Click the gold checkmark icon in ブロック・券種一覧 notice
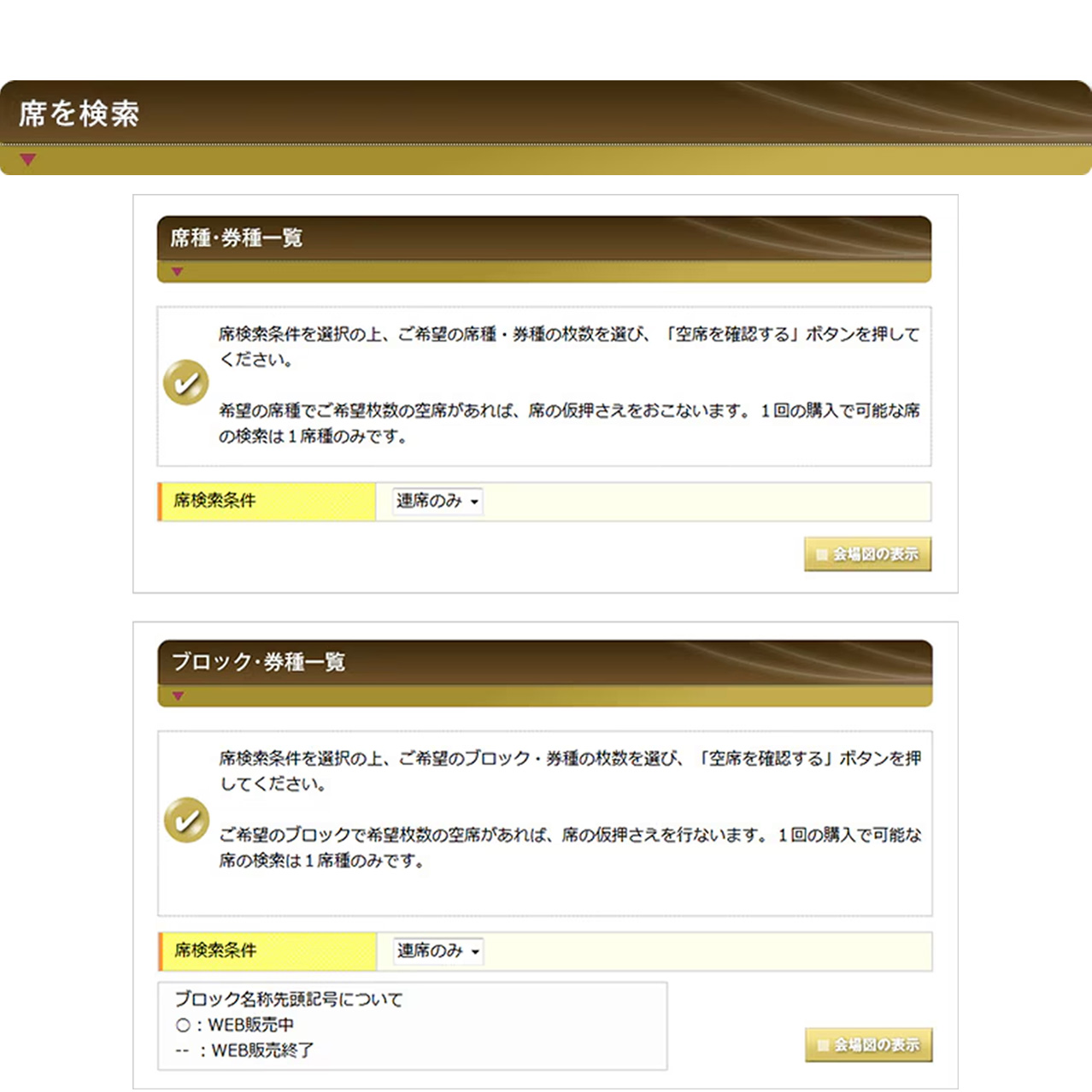This screenshot has width=1092, height=1092. coord(186,820)
